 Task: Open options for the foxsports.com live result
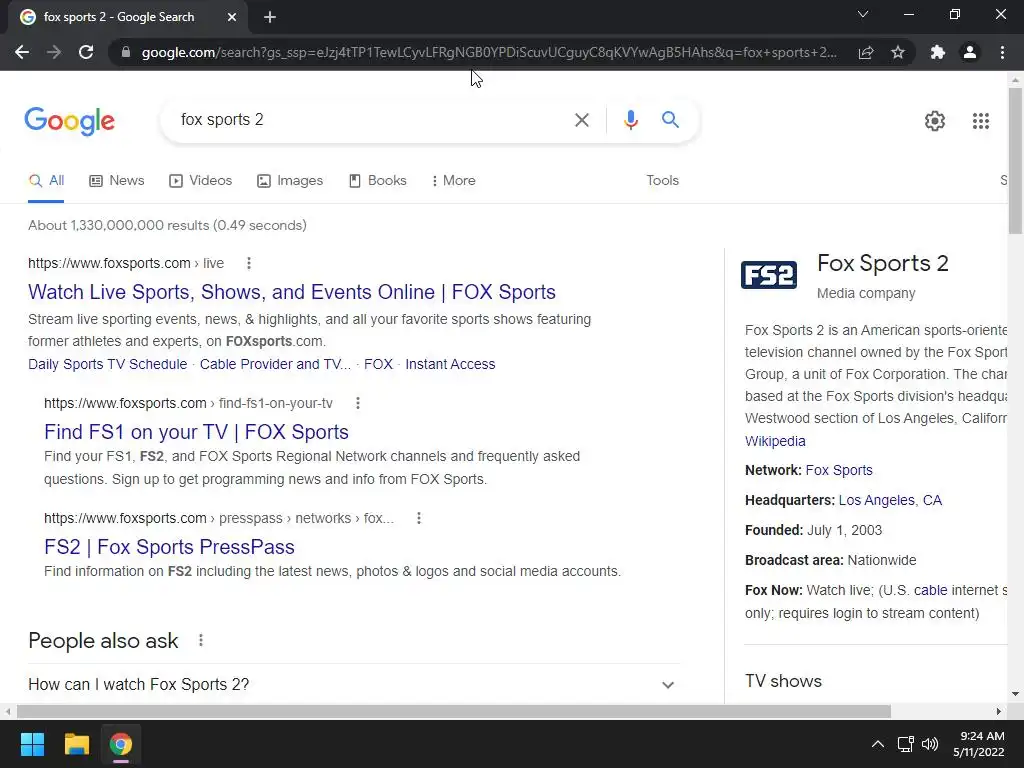pos(249,264)
